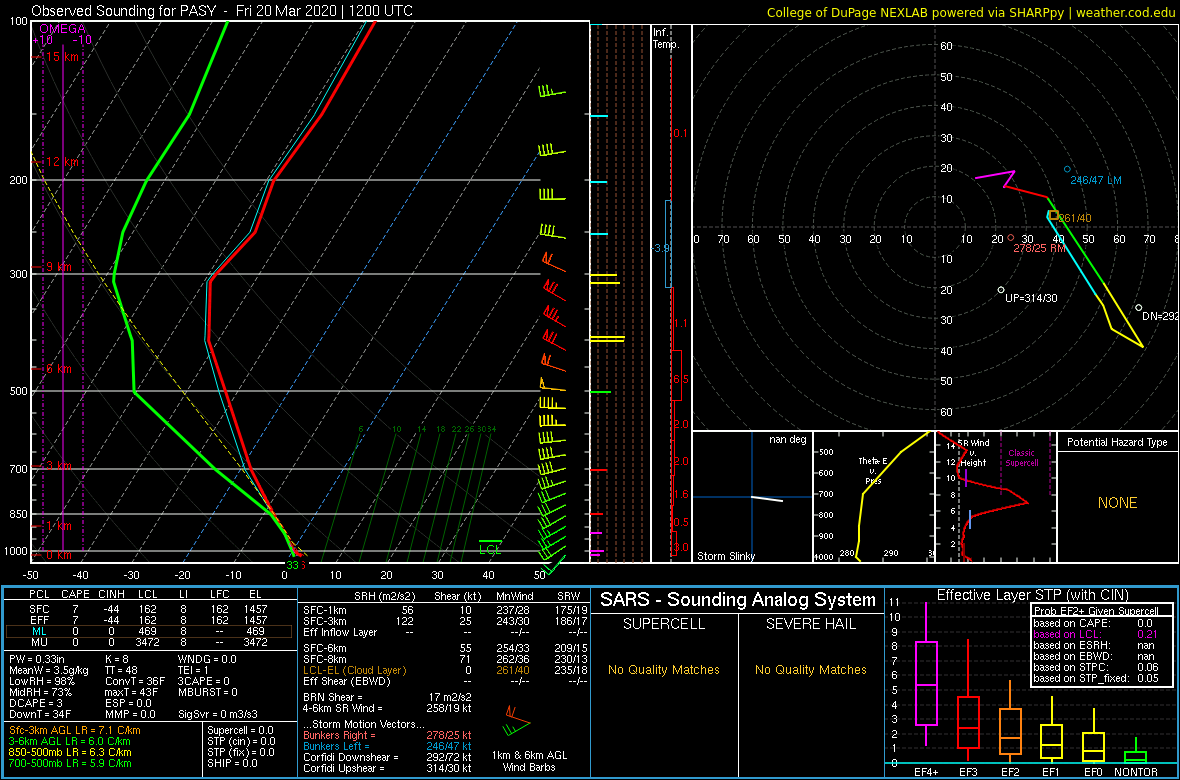The width and height of the screenshot is (1180, 780).
Task: Click the green LCL marker on the skew-T
Action: pos(491,549)
